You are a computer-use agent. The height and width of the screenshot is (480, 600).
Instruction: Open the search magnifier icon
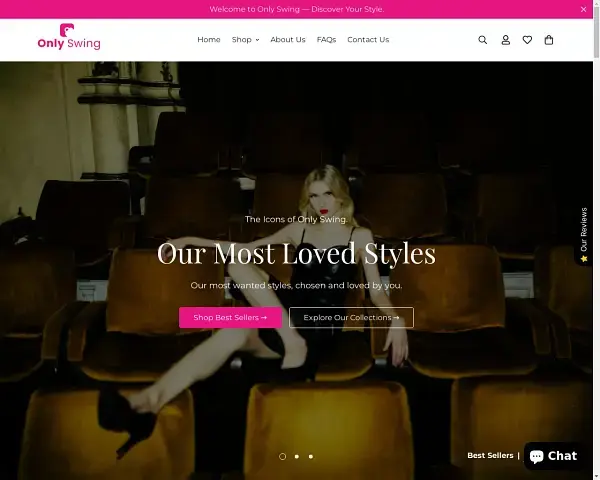483,40
